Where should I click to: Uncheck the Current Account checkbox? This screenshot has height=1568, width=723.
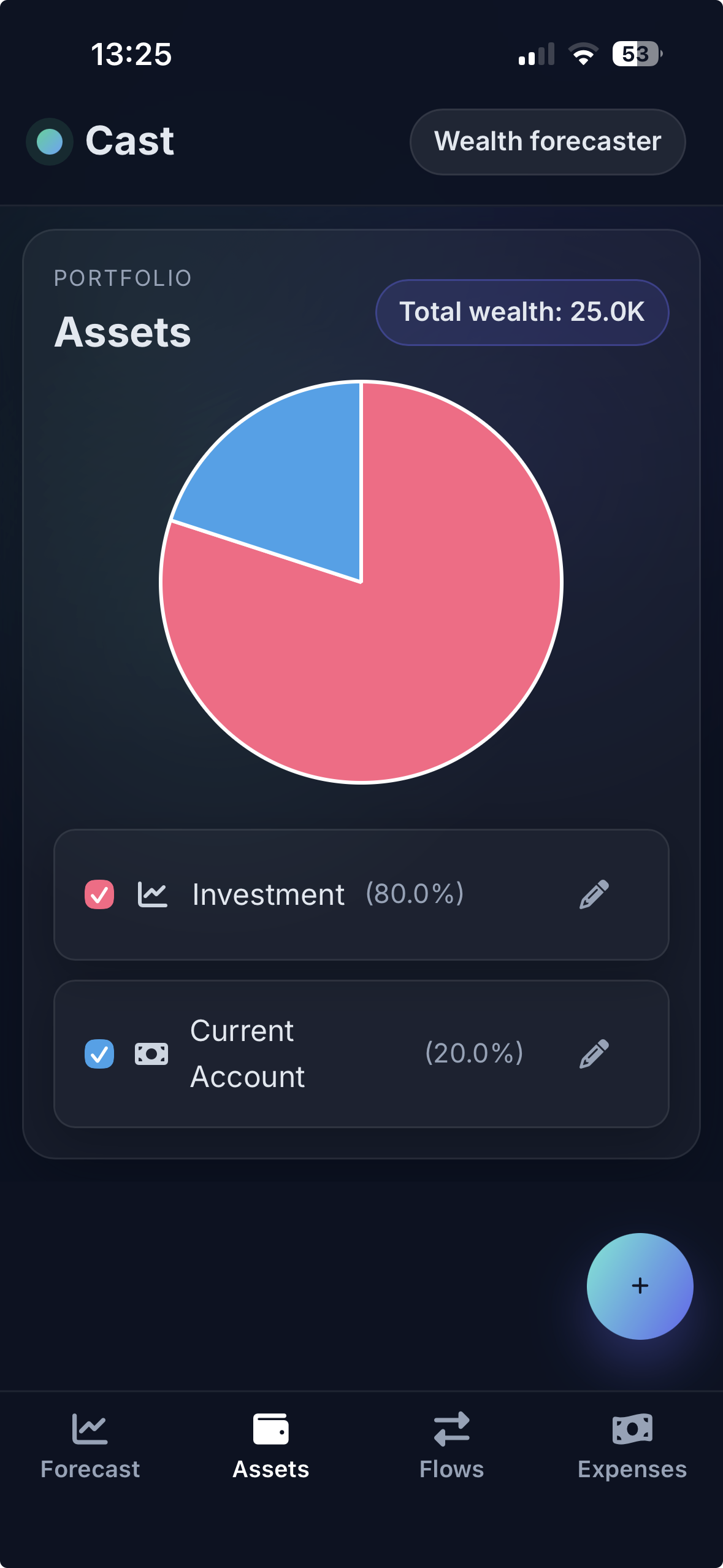(99, 1054)
